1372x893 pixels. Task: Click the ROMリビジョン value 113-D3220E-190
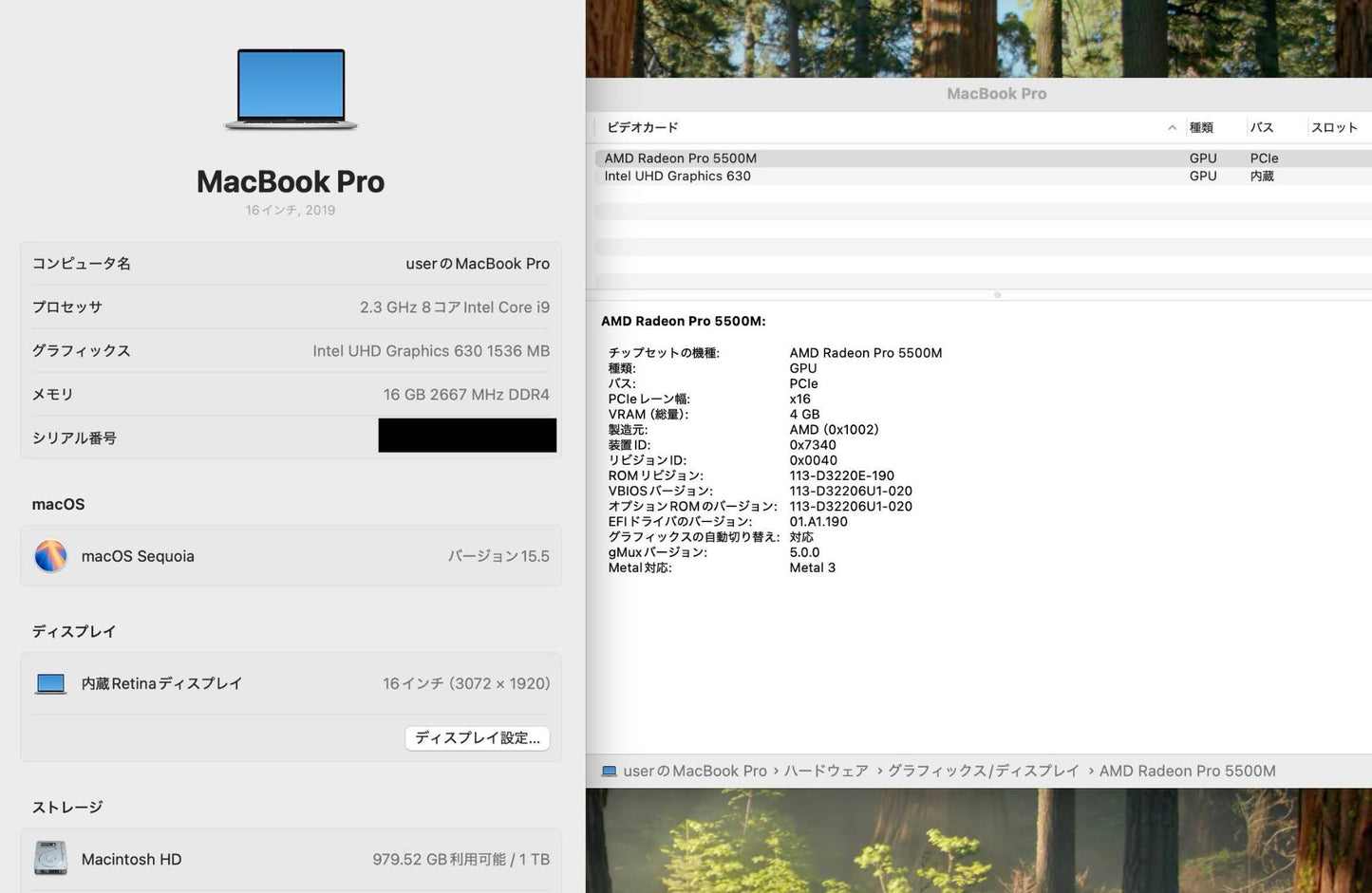click(x=841, y=475)
